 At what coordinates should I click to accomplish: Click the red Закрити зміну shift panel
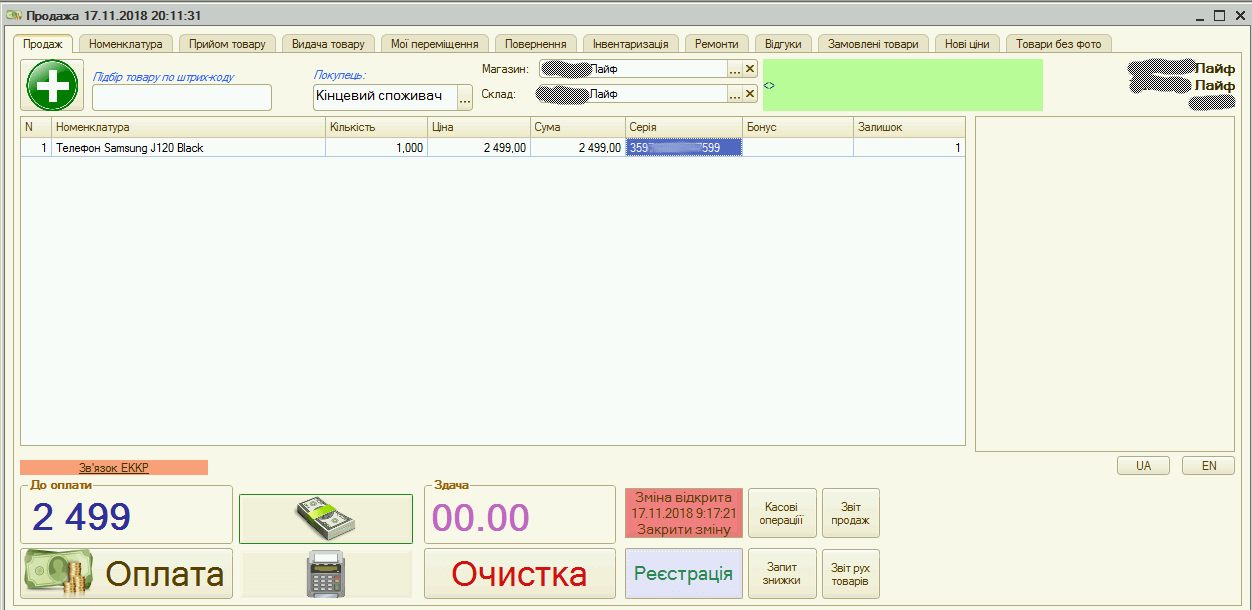(x=684, y=514)
